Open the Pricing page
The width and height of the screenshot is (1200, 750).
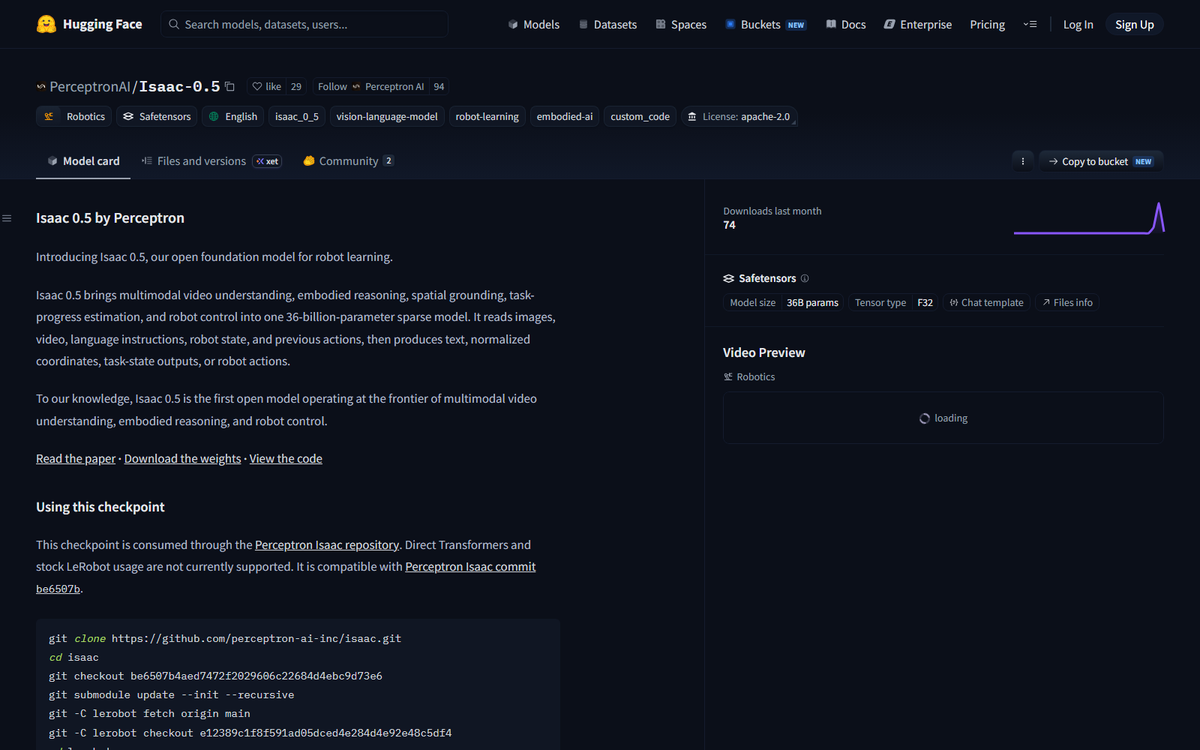(x=987, y=24)
